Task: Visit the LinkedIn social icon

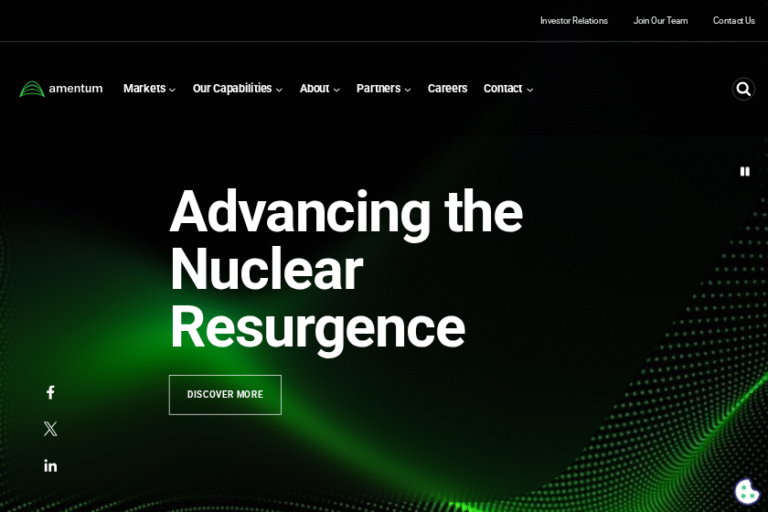Action: coord(50,466)
